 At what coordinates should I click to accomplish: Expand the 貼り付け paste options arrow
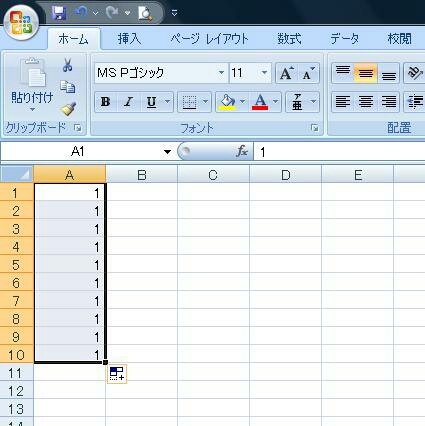click(32, 109)
